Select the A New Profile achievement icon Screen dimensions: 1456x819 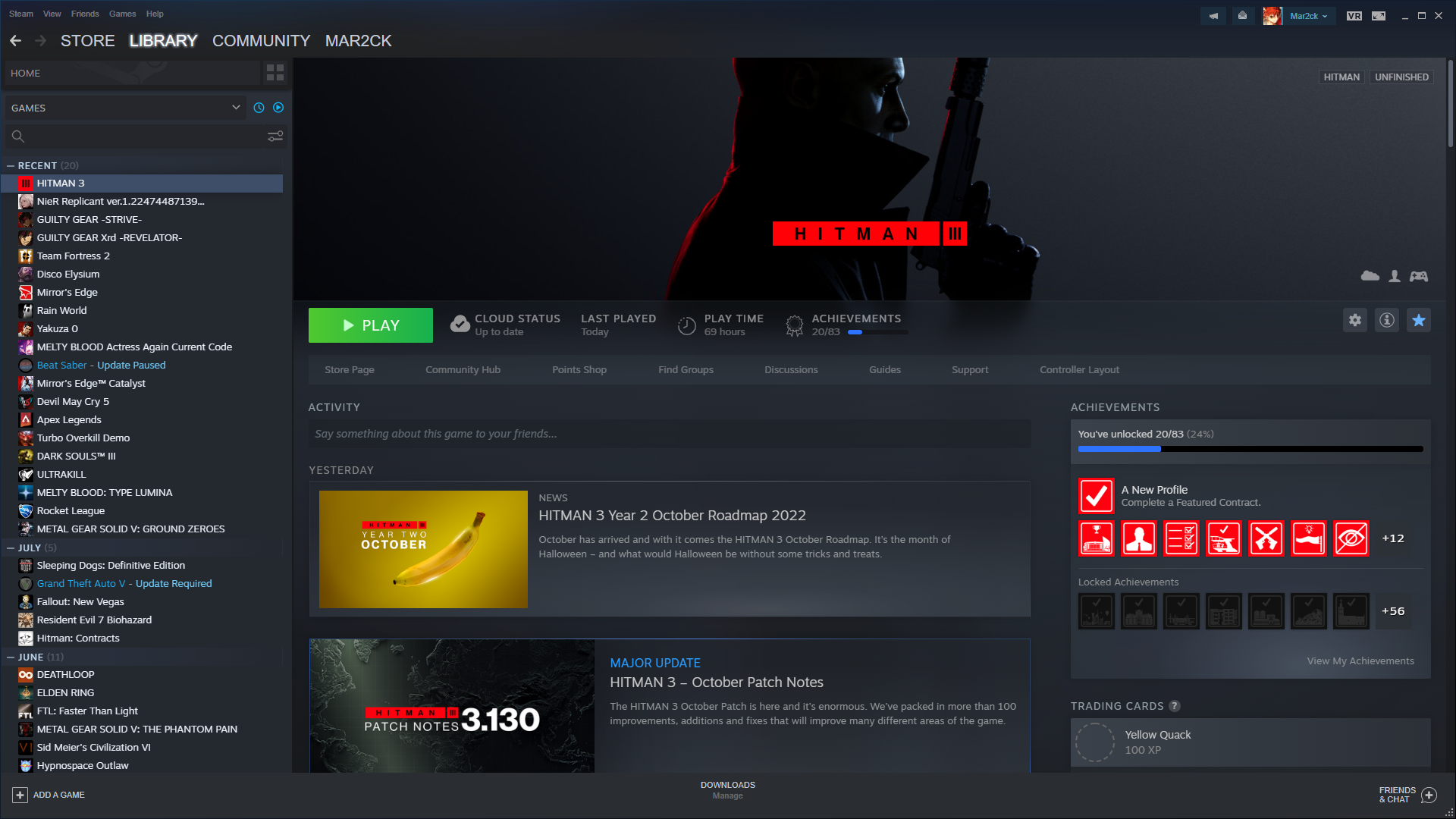point(1096,496)
